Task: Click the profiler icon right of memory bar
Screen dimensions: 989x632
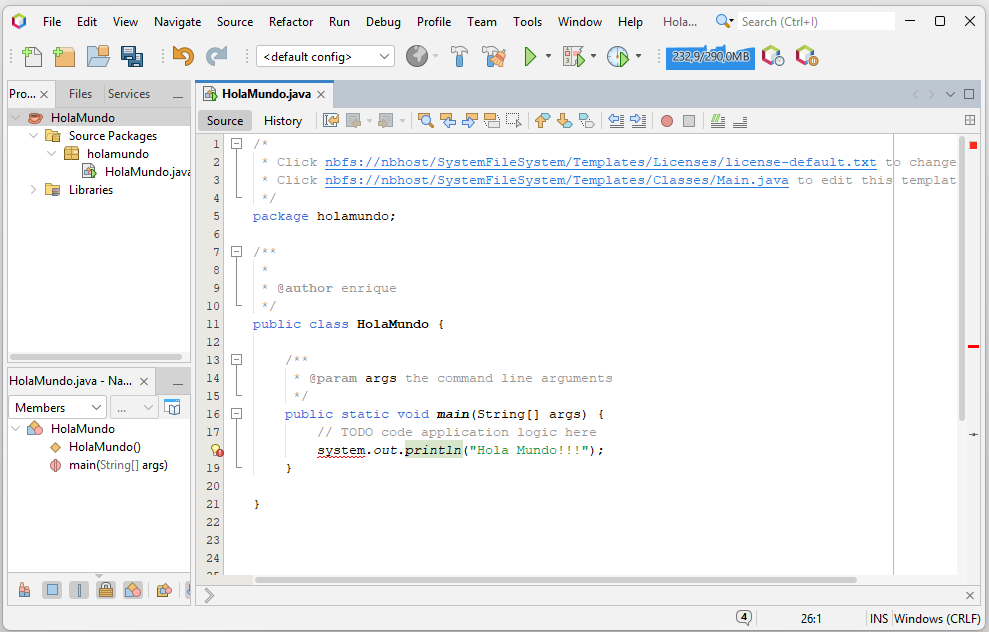Action: click(x=773, y=57)
